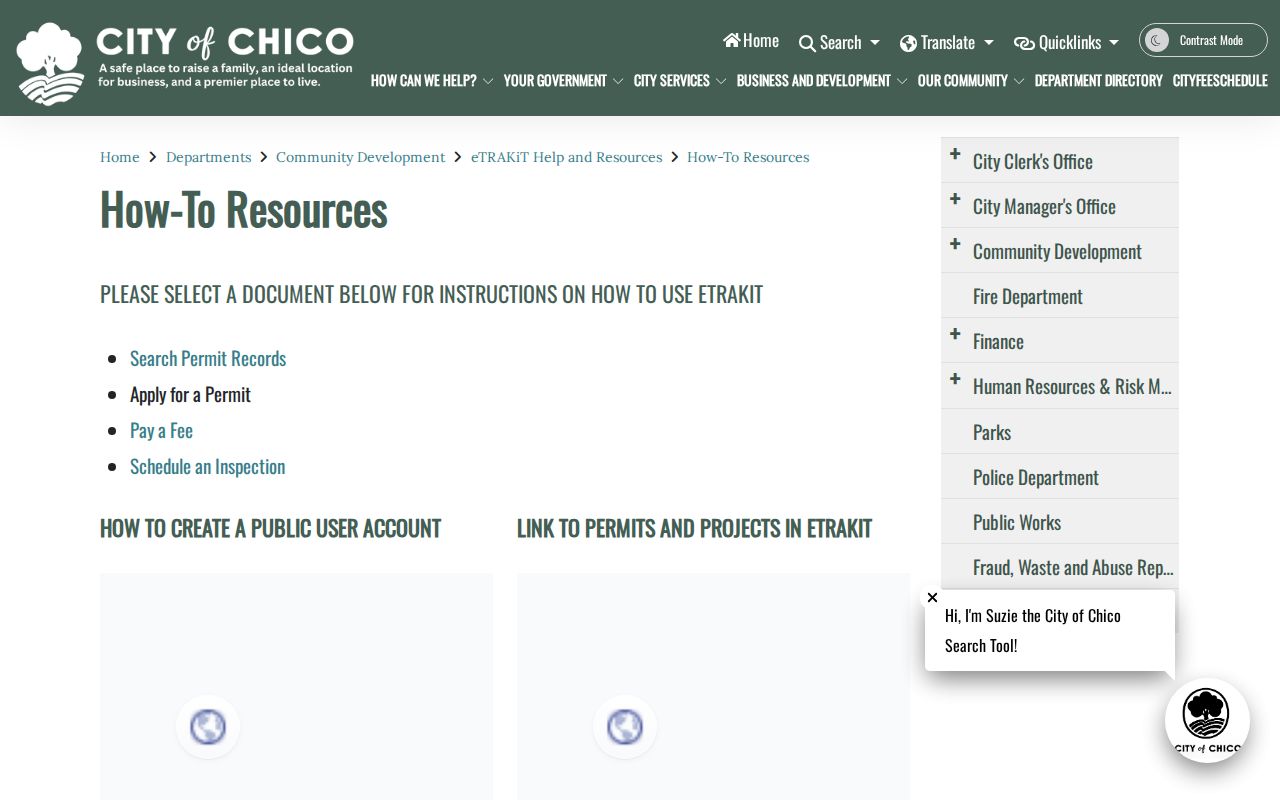Open Schedule an Inspection link
This screenshot has width=1280, height=800.
pos(207,466)
